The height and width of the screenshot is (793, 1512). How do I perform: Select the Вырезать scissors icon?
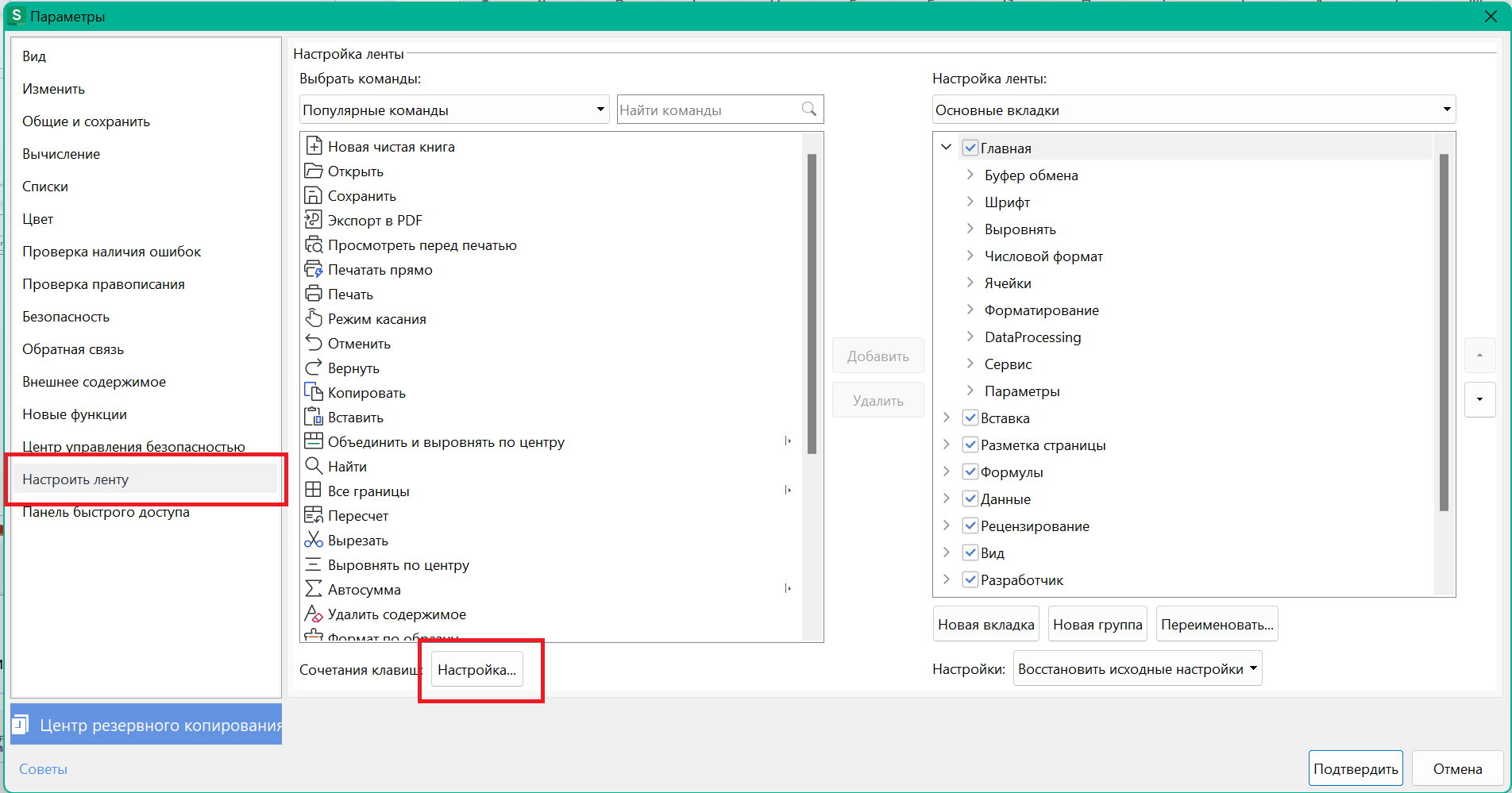314,540
